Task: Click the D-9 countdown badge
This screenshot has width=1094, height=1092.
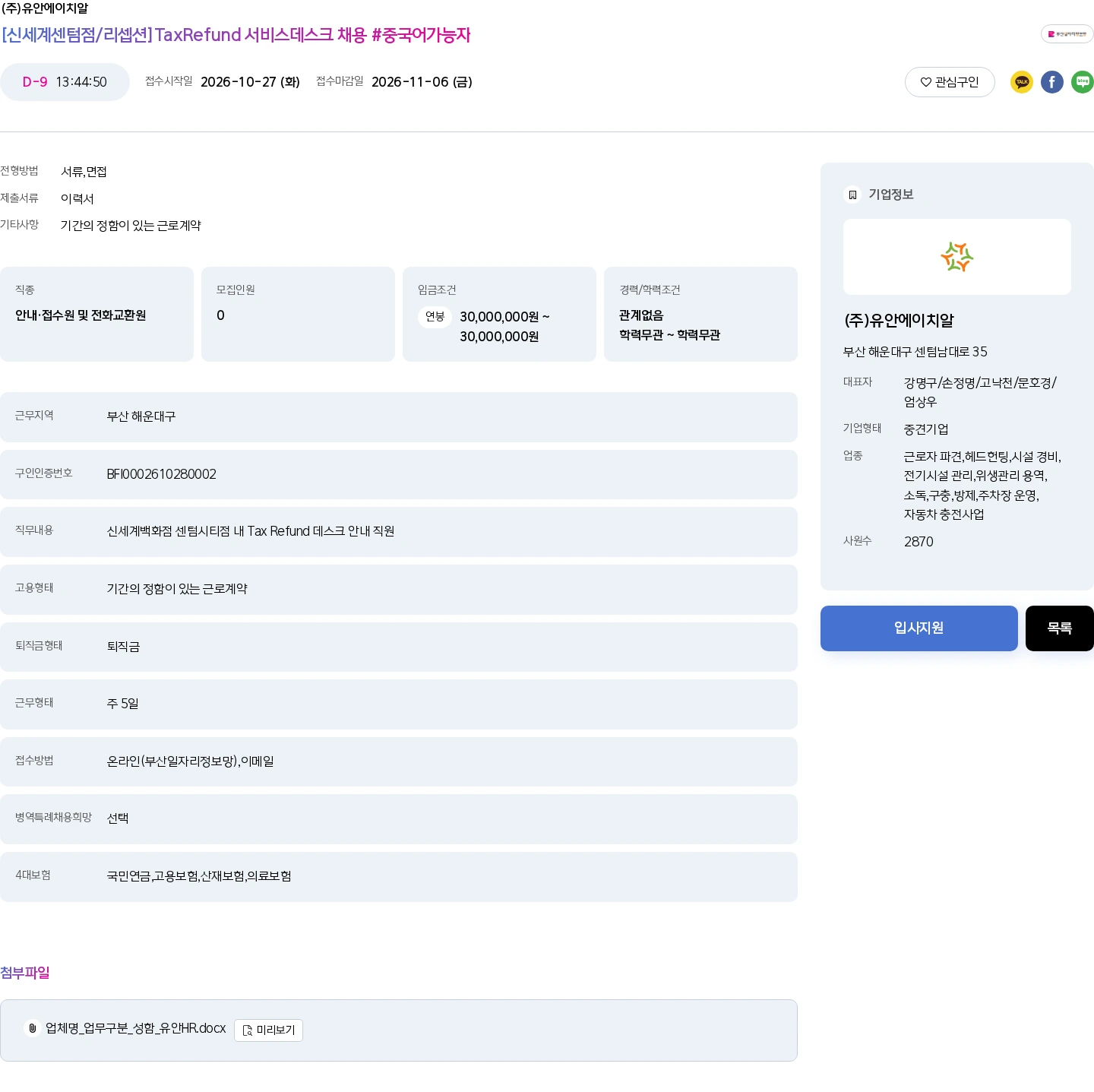Action: coord(65,82)
